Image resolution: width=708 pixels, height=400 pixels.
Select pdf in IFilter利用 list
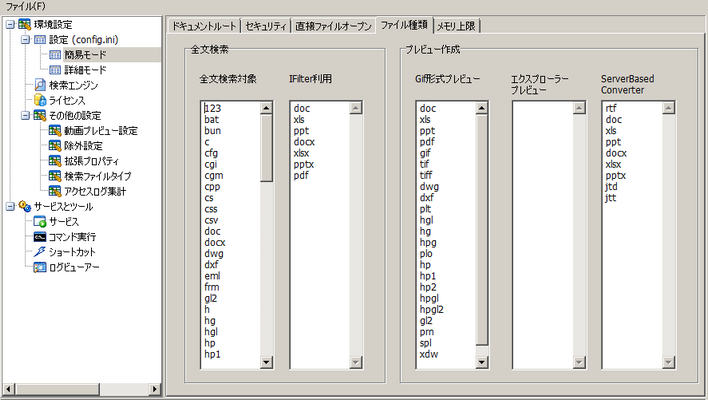tap(301, 176)
